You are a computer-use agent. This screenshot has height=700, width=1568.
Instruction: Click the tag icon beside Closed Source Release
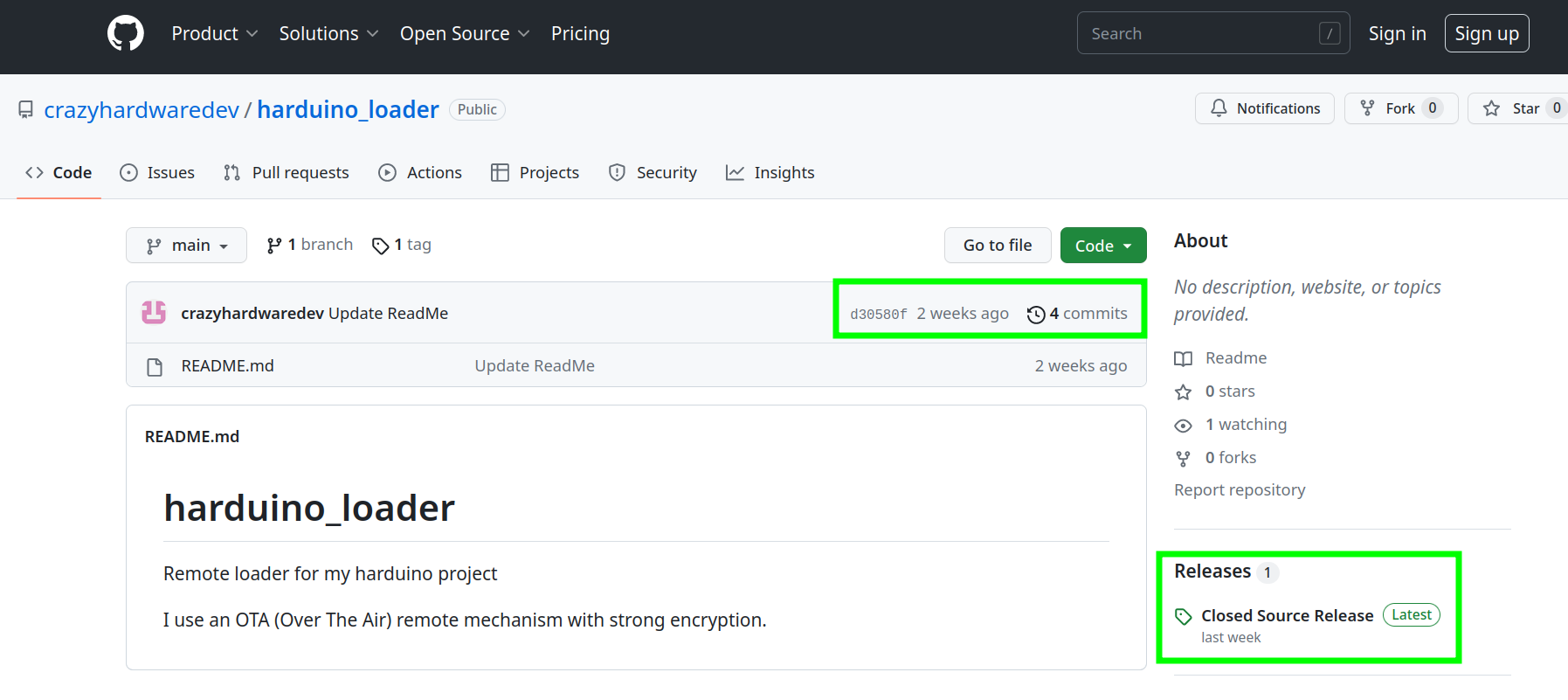[x=1184, y=616]
